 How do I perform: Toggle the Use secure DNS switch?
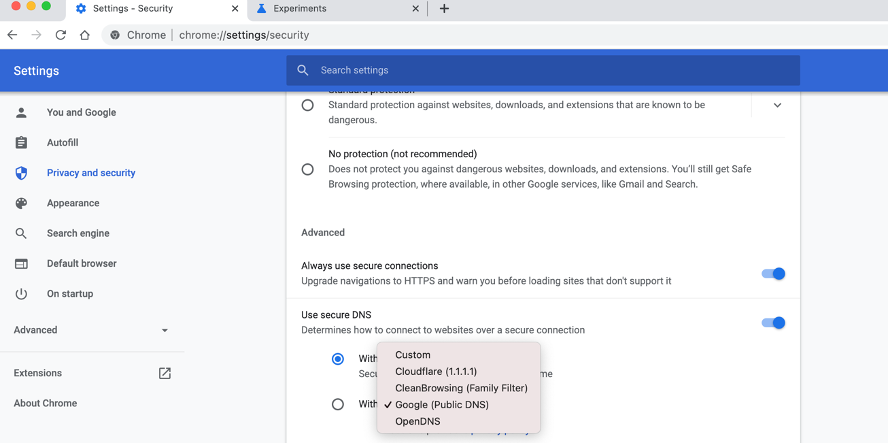tap(773, 323)
